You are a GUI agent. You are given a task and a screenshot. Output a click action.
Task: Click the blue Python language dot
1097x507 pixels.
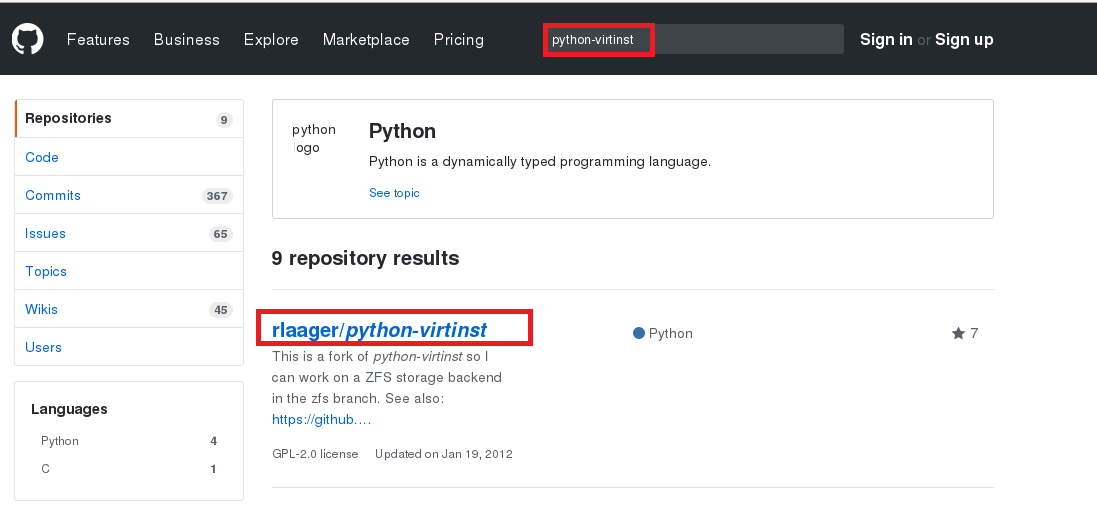[x=638, y=334]
